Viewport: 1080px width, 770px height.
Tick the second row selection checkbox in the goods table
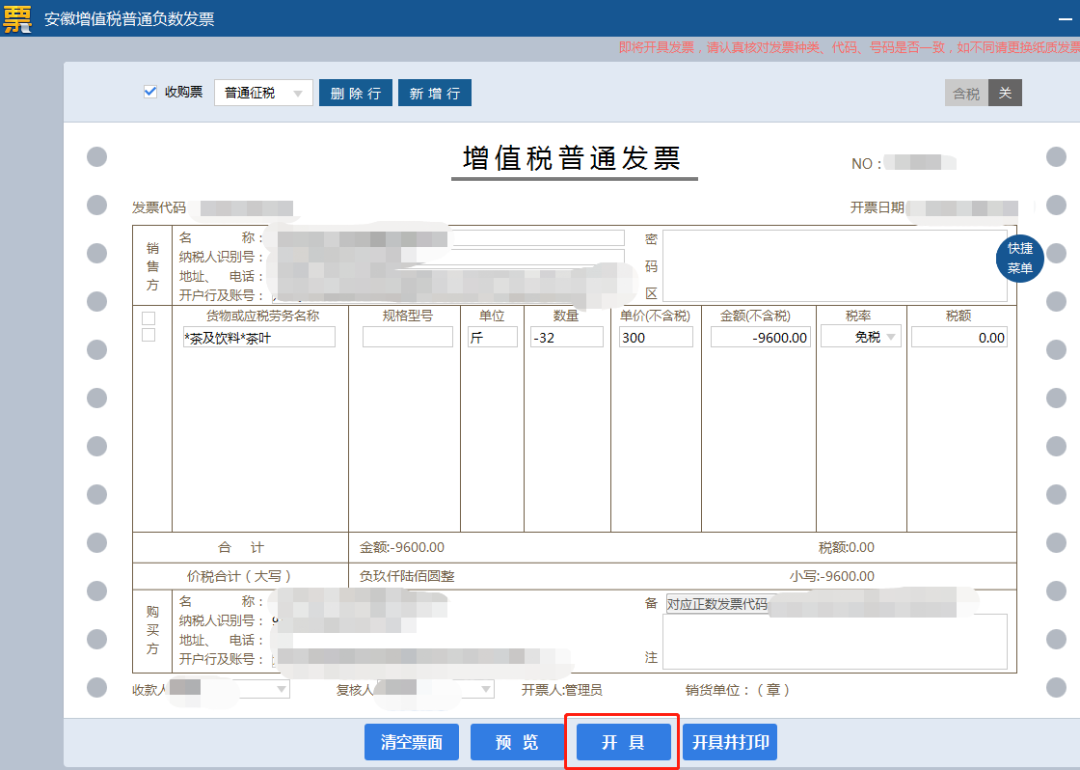click(x=148, y=335)
